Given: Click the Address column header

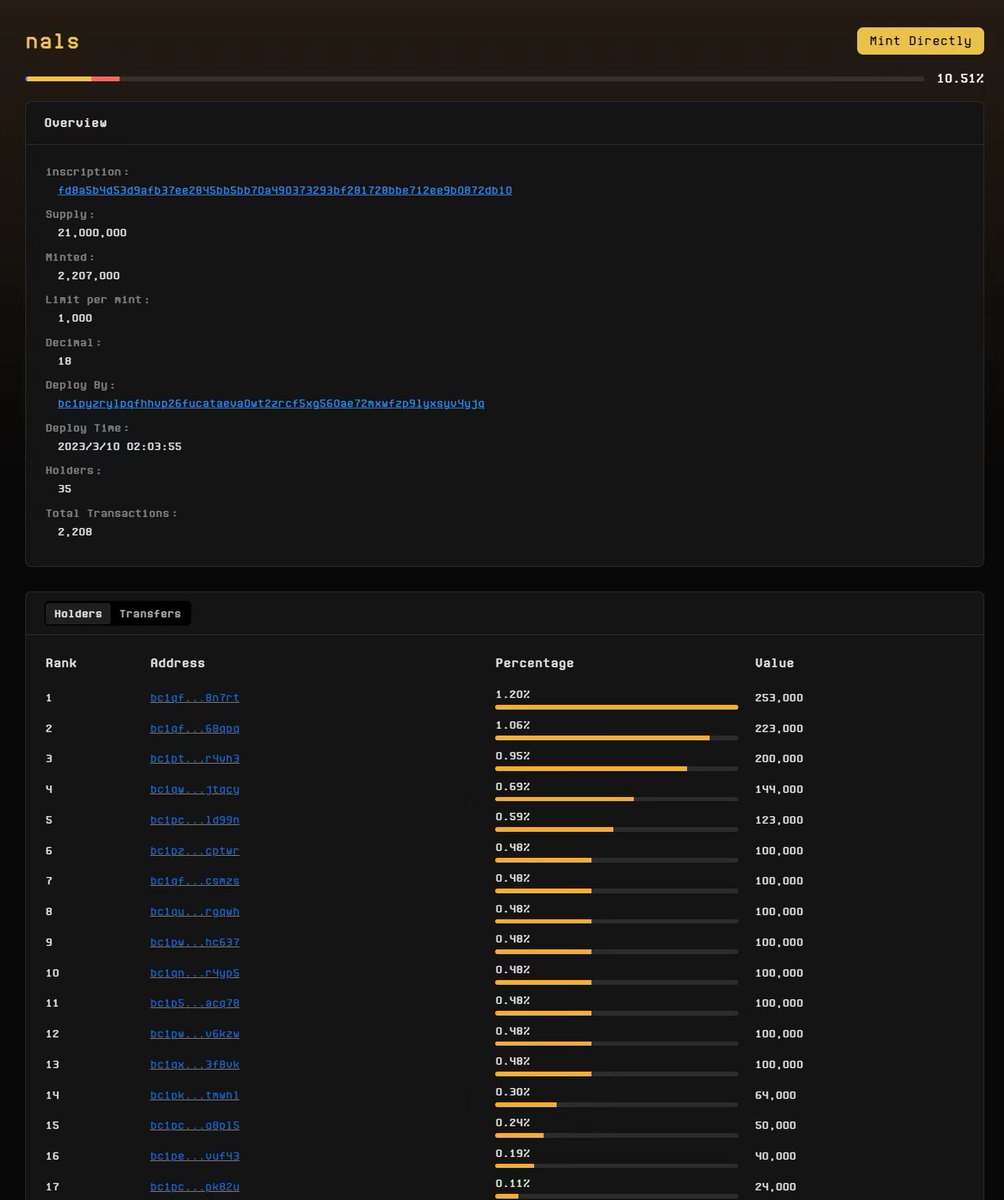Looking at the screenshot, I should click(x=177, y=663).
